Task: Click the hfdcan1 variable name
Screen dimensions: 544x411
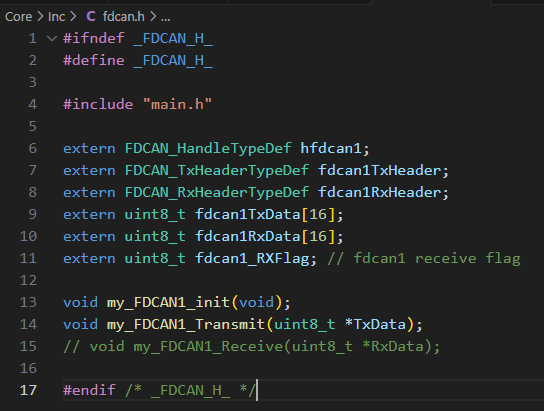Action: (x=331, y=148)
